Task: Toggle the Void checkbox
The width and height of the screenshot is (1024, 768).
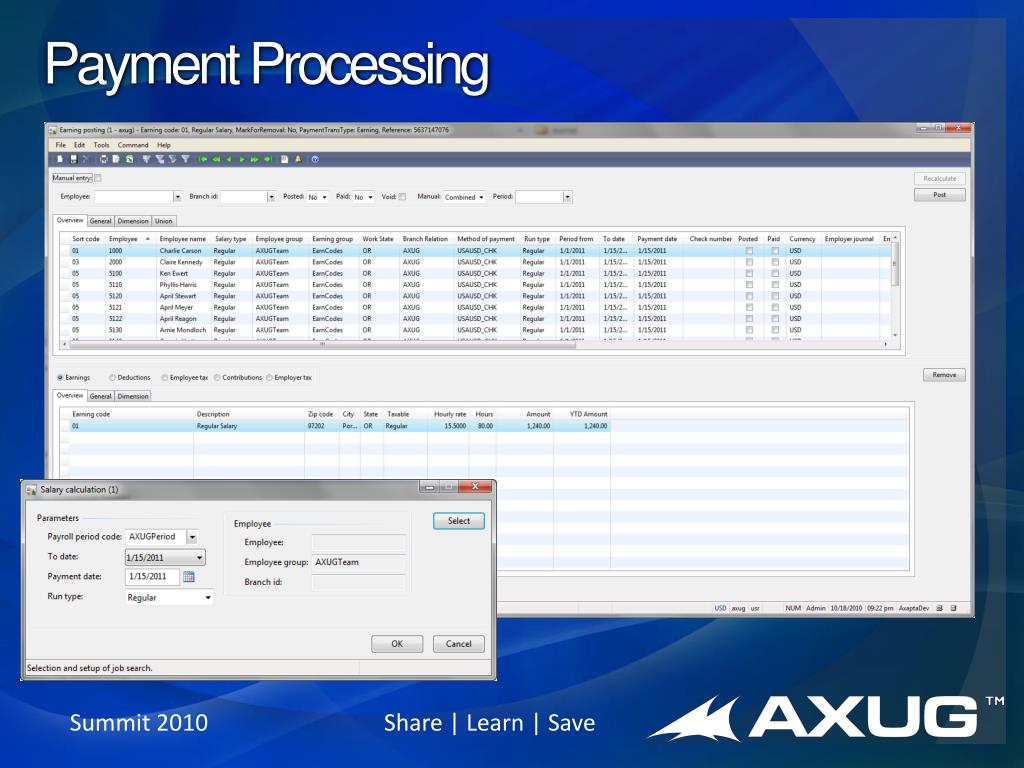Action: click(x=402, y=197)
